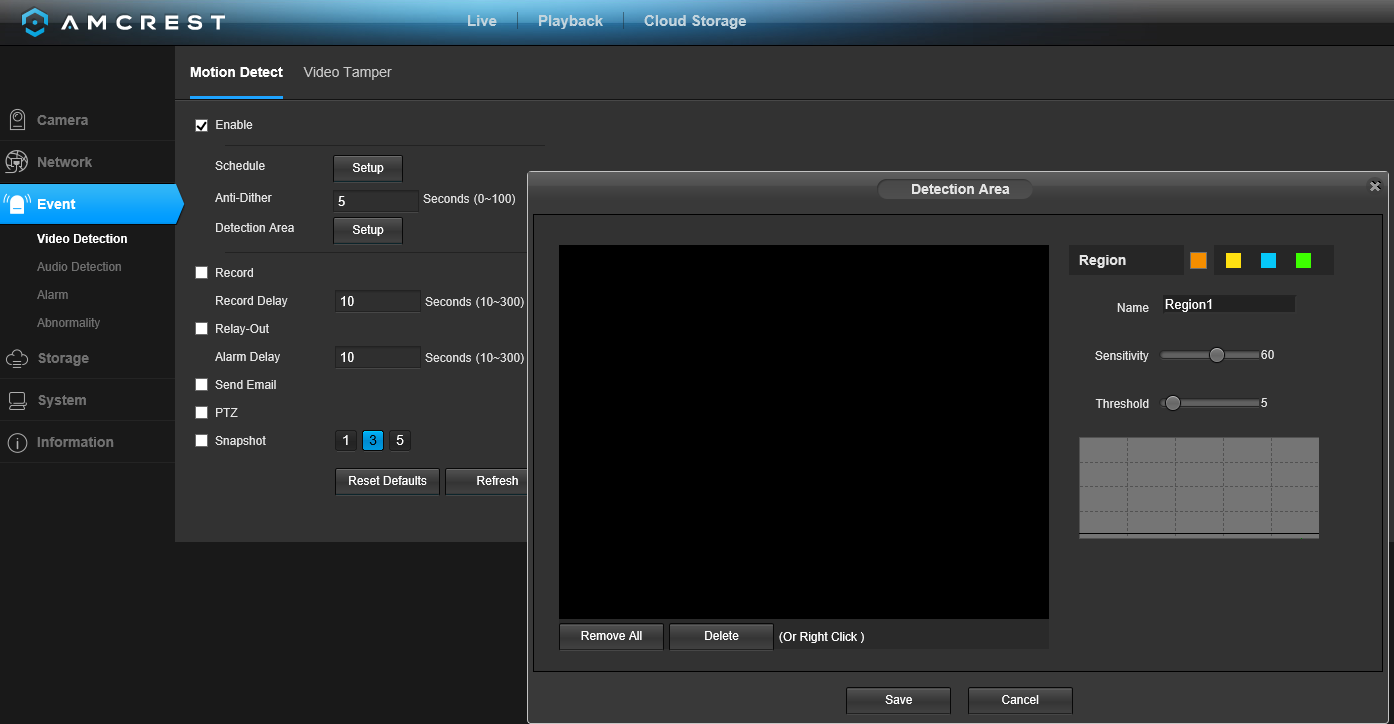Screen dimensions: 1394x724
Task: Select the yellow region swatch
Action: [x=1233, y=261]
